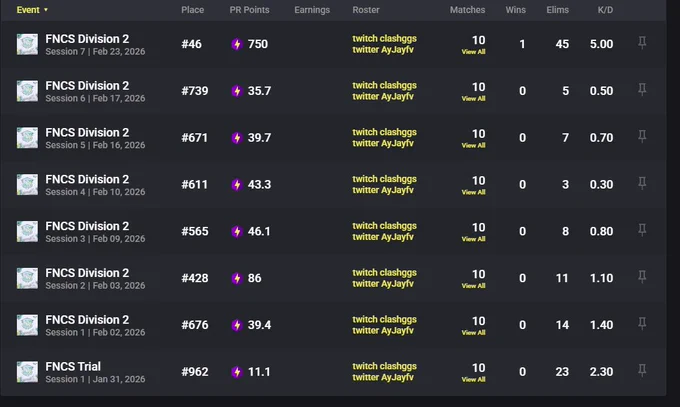680x407 pixels.
Task: Click lightning icon beside 11.1 points
Action: point(236,372)
